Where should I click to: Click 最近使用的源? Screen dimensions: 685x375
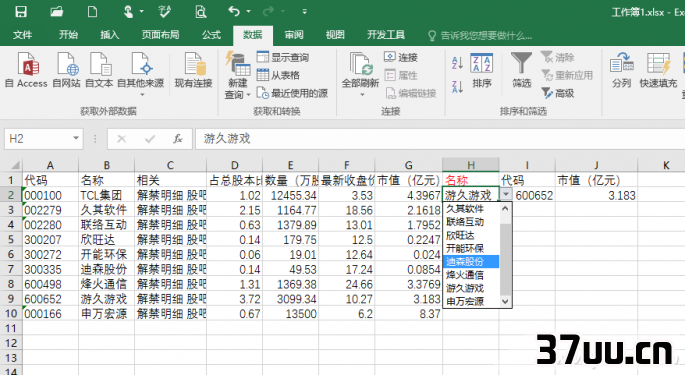click(292, 93)
